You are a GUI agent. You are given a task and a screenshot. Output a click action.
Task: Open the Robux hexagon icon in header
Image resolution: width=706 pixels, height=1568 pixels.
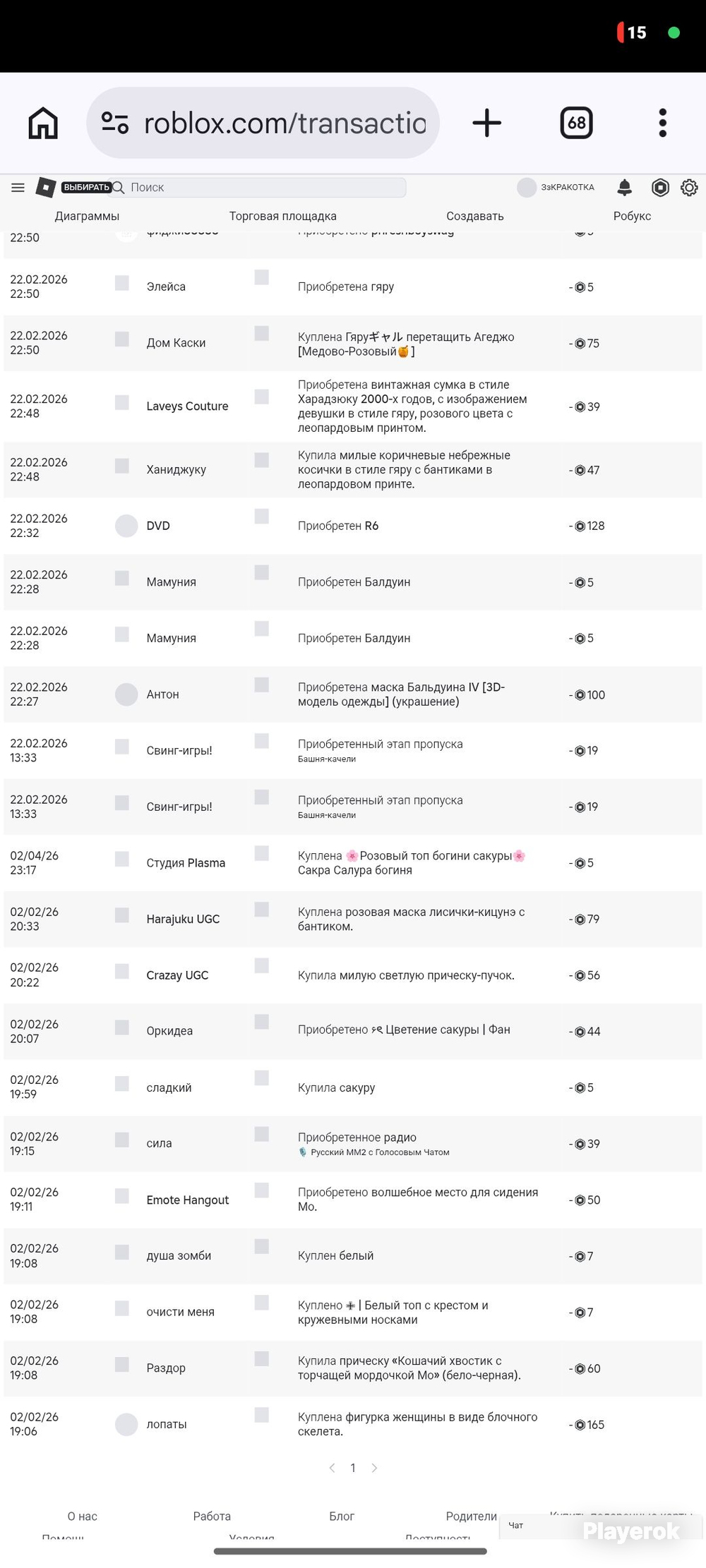coord(660,187)
